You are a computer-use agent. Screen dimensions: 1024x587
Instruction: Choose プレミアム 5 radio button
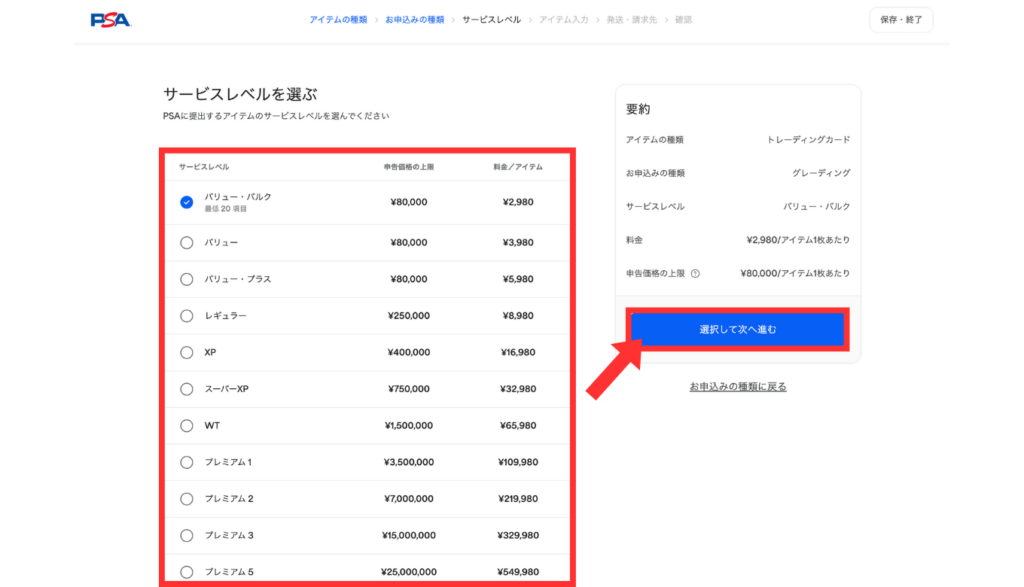coord(187,572)
